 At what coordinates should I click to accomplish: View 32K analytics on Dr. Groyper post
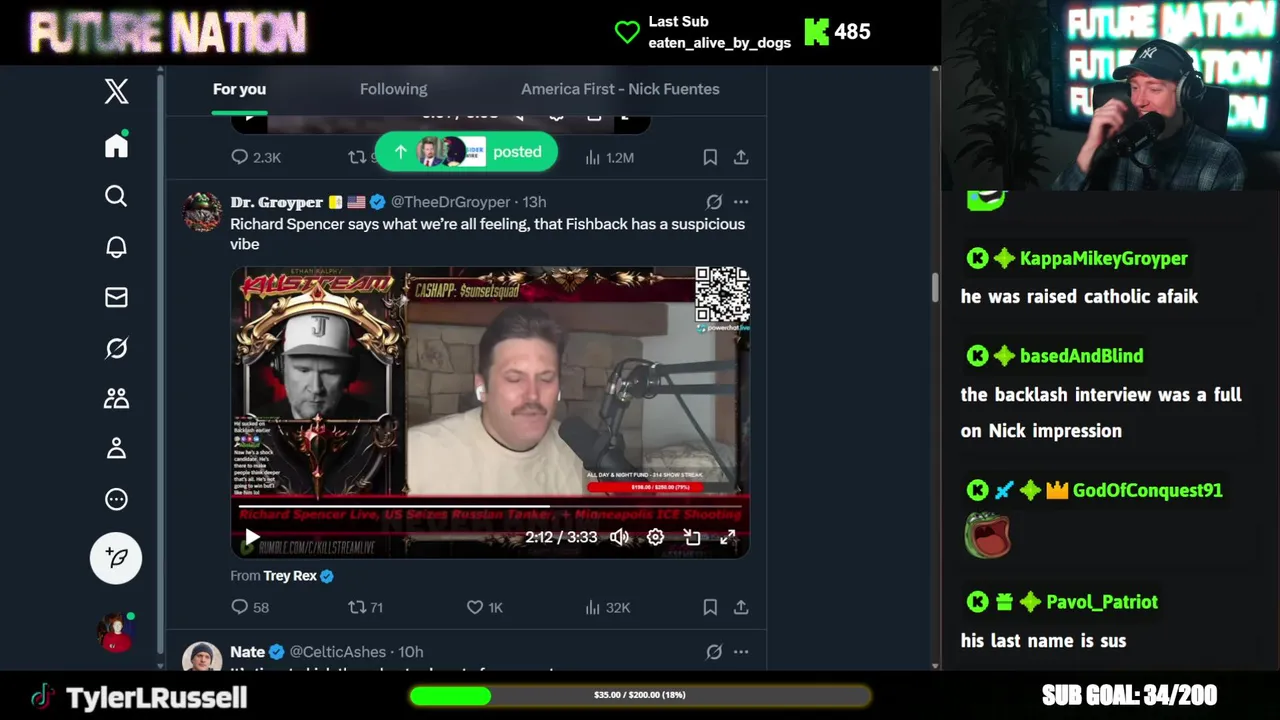coord(607,607)
